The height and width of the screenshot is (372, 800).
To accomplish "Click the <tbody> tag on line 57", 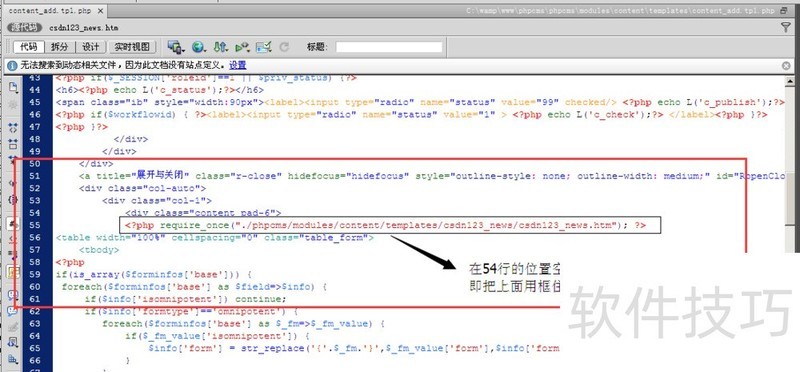I will pos(99,250).
